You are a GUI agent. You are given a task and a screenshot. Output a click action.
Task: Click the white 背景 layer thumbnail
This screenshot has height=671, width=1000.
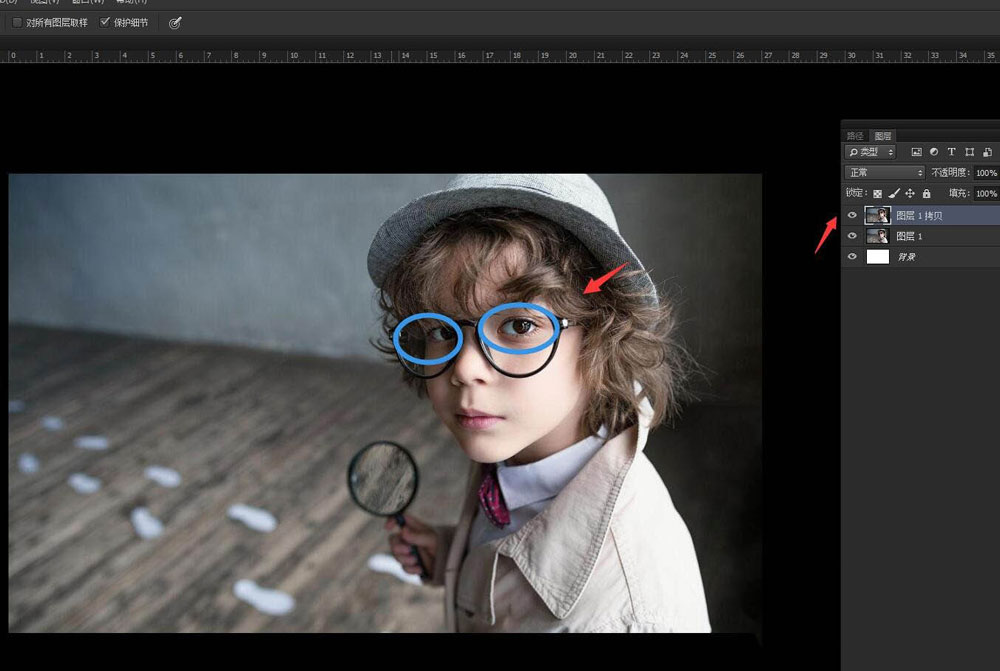[878, 256]
